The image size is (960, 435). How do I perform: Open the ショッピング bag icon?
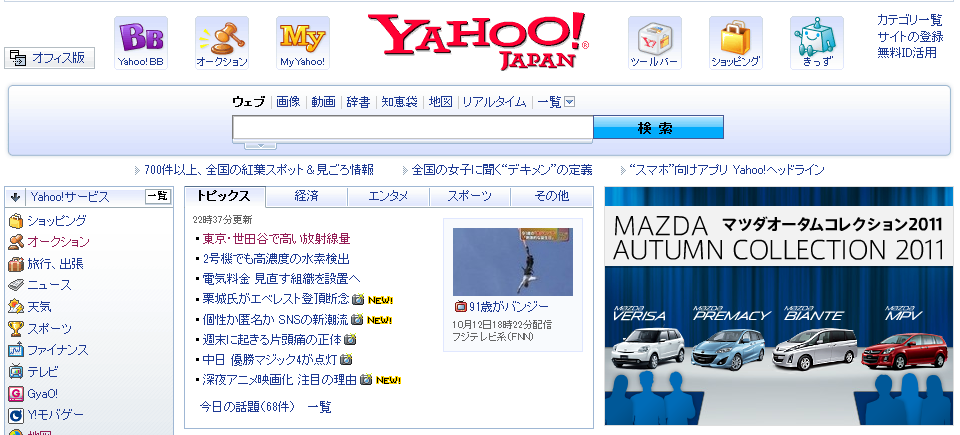click(735, 37)
